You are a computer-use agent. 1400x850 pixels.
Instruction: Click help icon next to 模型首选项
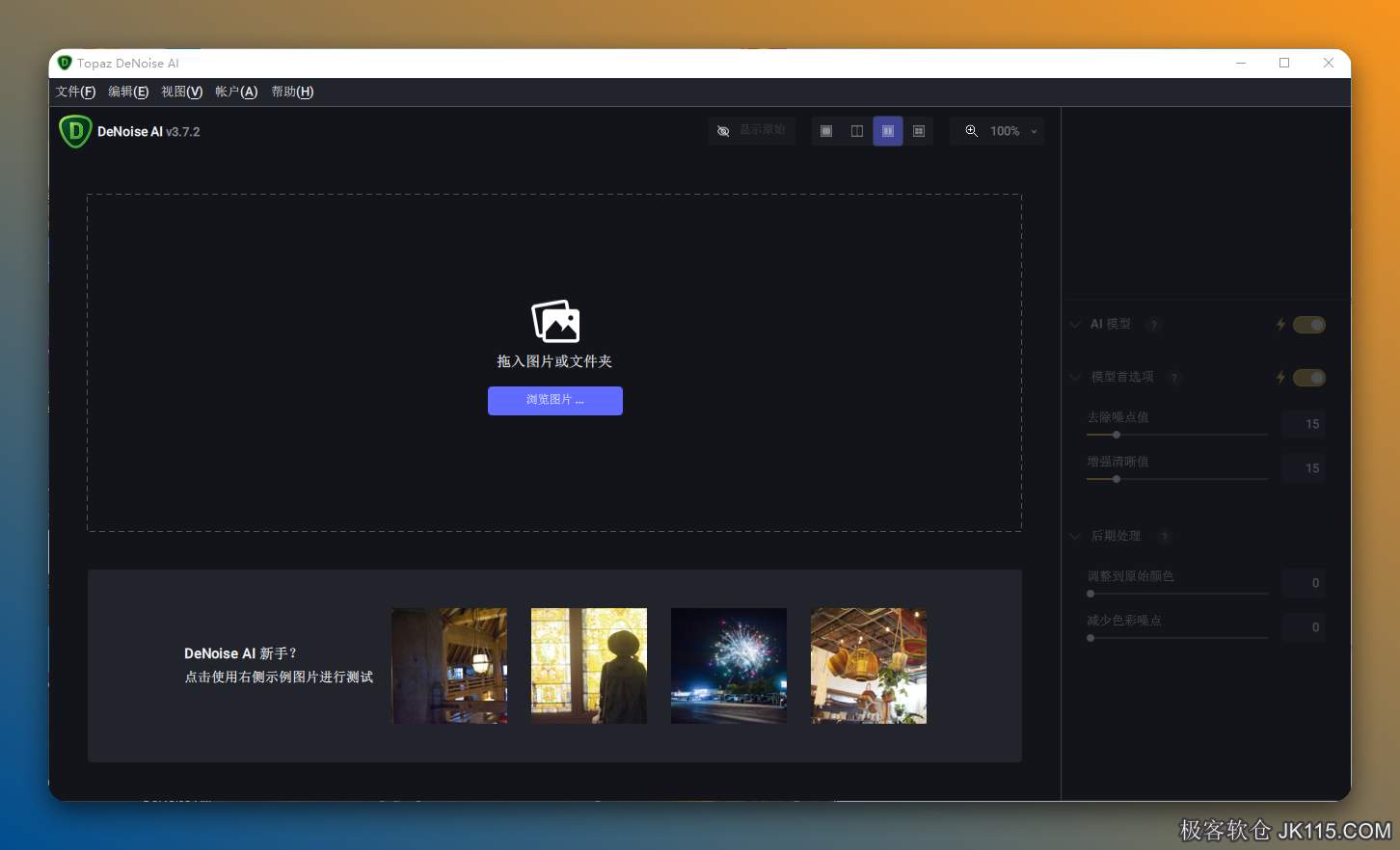pos(1174,378)
